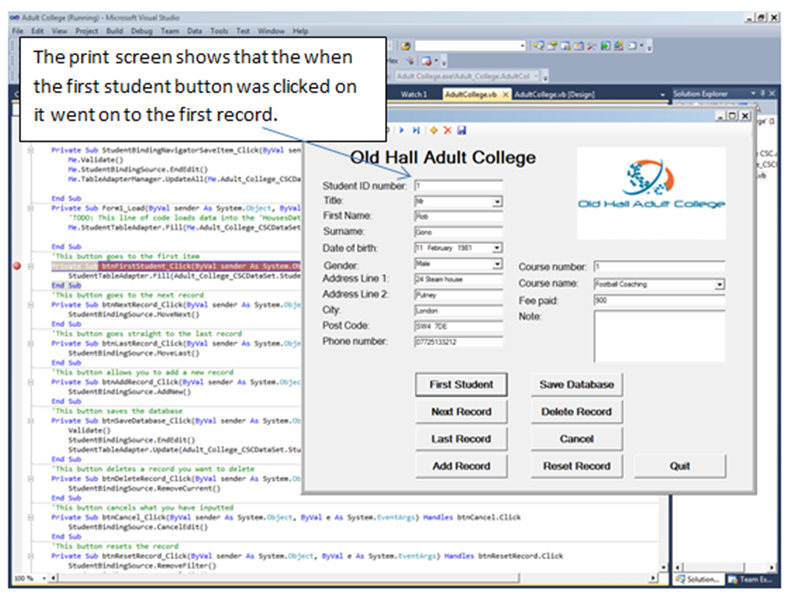Click the red X delete icon in navigator

(x=448, y=130)
